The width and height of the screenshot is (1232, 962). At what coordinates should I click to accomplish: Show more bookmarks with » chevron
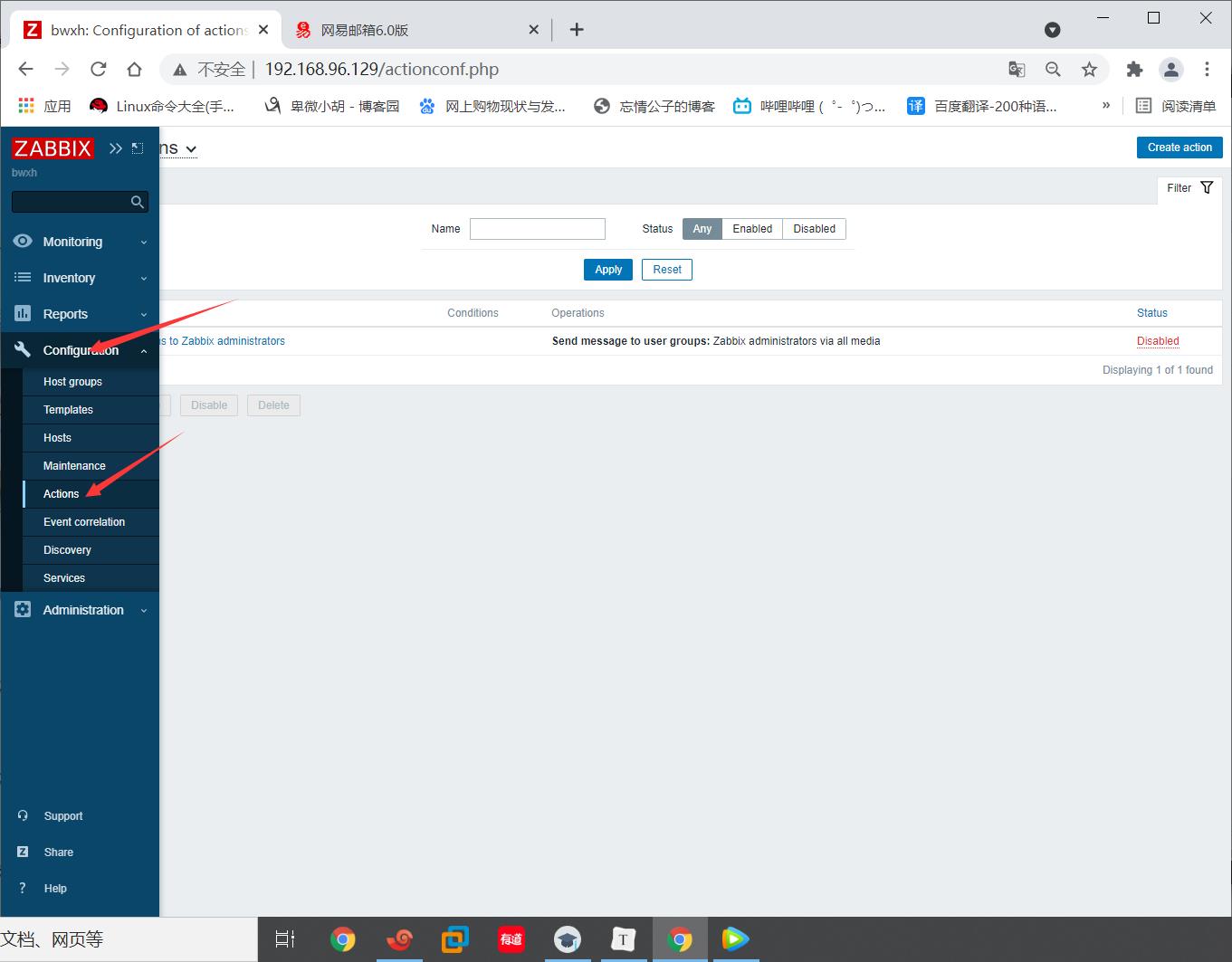point(1105,106)
